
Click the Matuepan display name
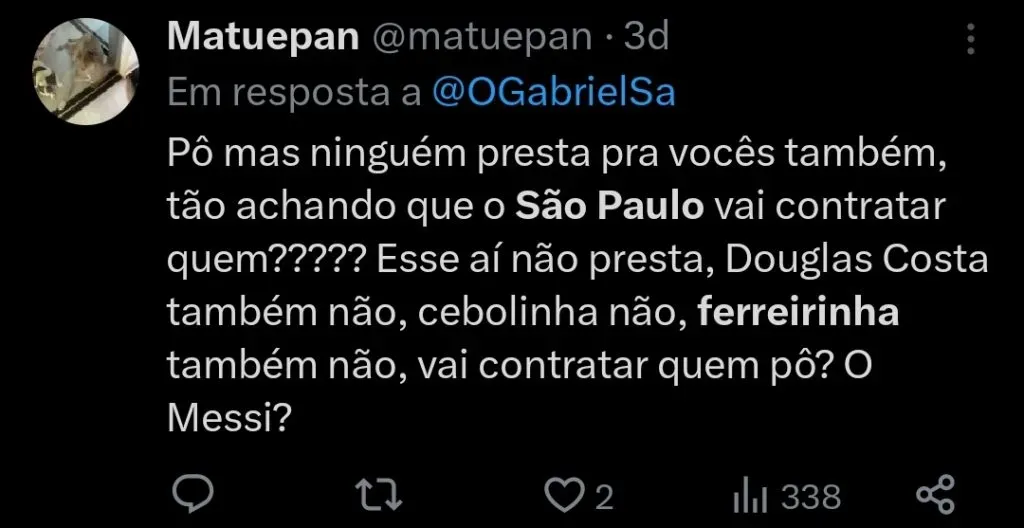(x=262, y=38)
